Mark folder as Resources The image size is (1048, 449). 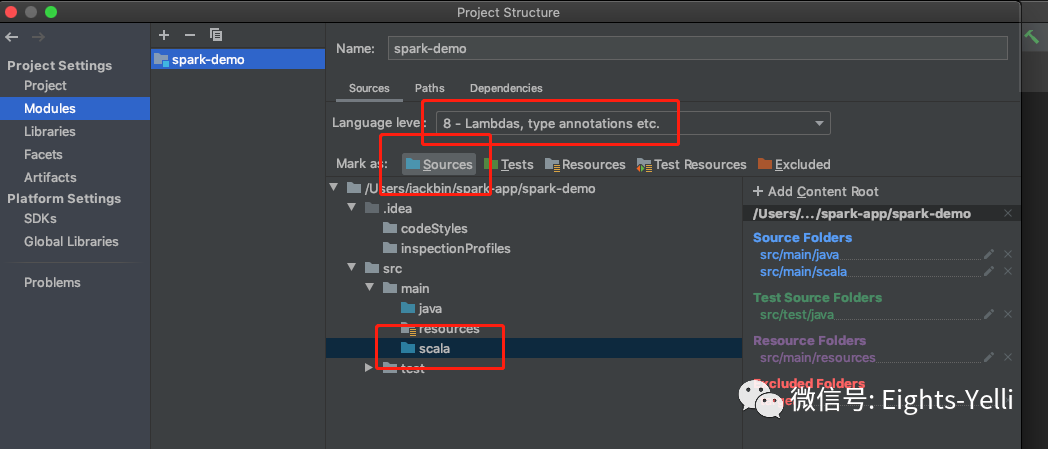[x=585, y=164]
